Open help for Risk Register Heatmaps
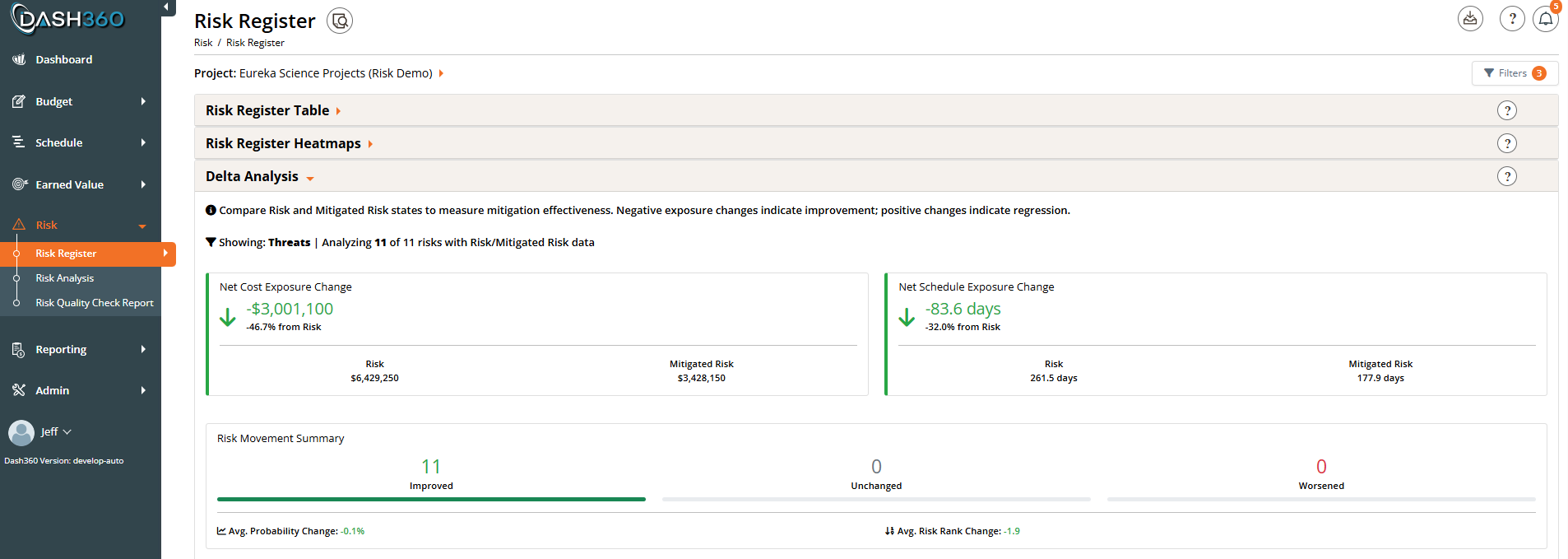This screenshot has width=1568, height=559. click(1507, 143)
